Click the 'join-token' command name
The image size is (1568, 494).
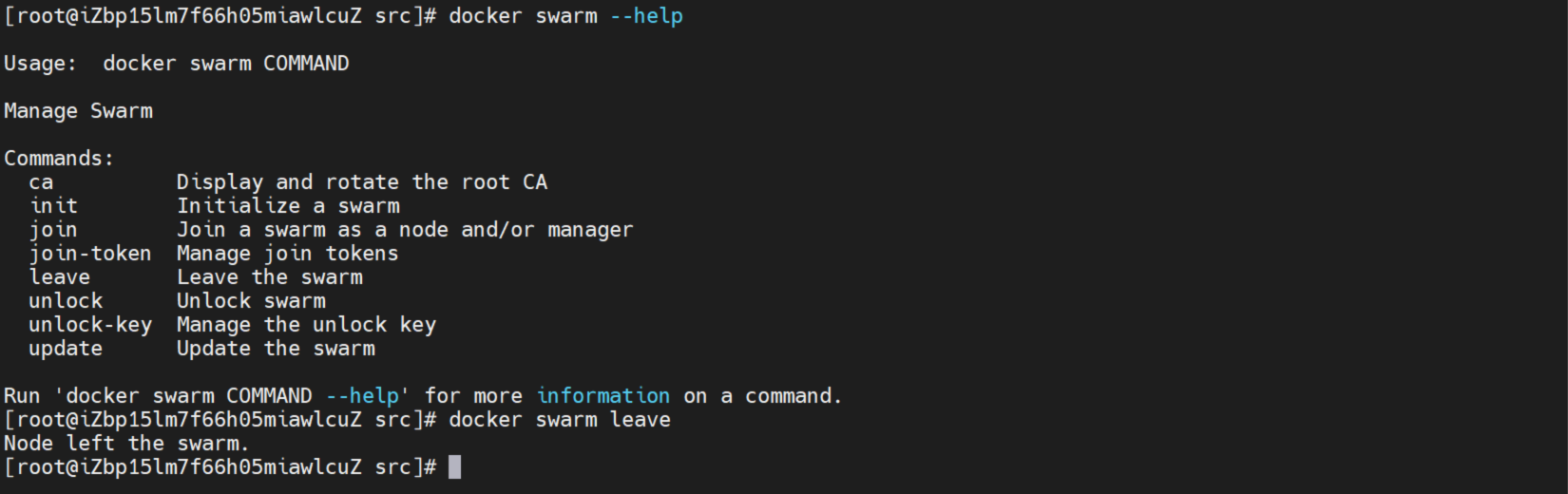coord(89,254)
